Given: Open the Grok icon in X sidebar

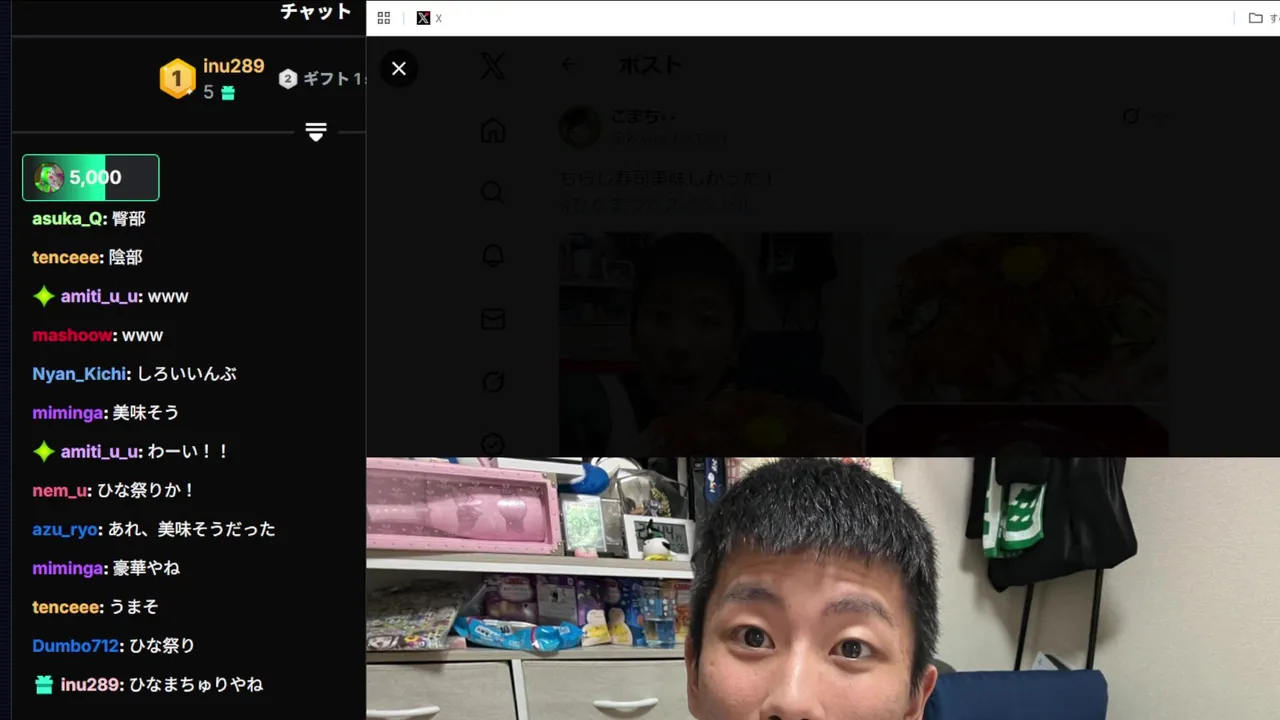Looking at the screenshot, I should tap(492, 381).
